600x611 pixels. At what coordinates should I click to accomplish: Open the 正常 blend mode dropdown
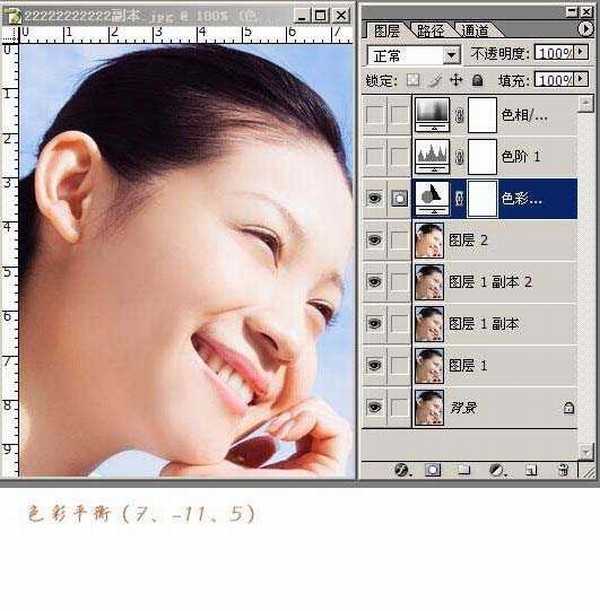coord(451,55)
